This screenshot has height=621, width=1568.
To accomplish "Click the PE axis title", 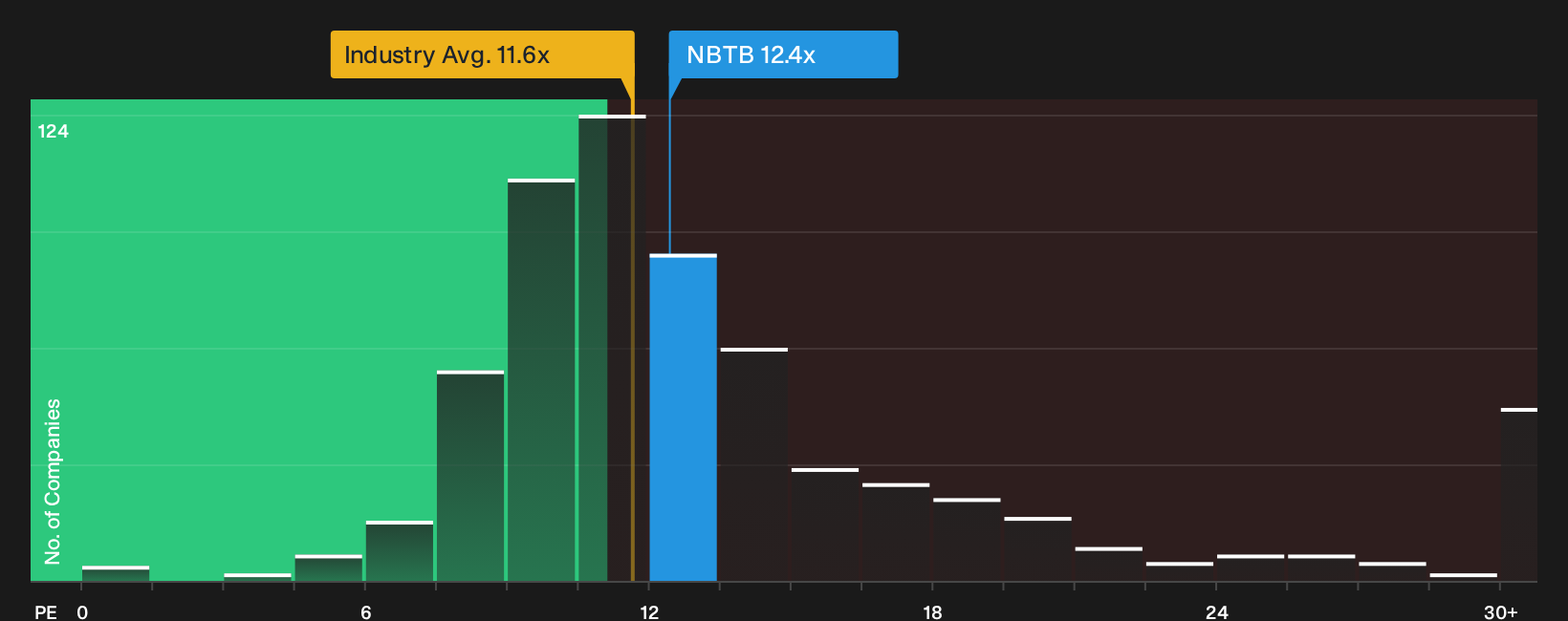I will click(46, 611).
